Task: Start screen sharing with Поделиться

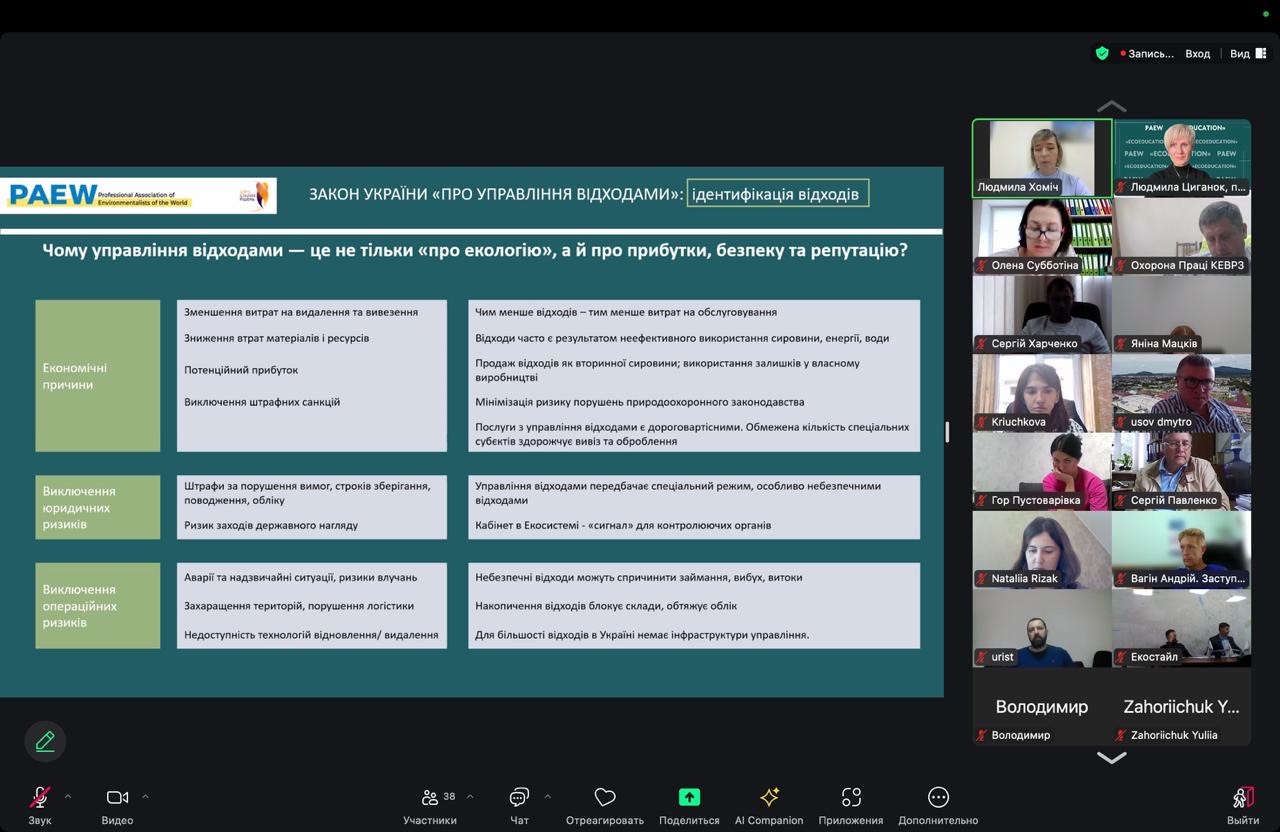Action: pyautogui.click(x=689, y=804)
